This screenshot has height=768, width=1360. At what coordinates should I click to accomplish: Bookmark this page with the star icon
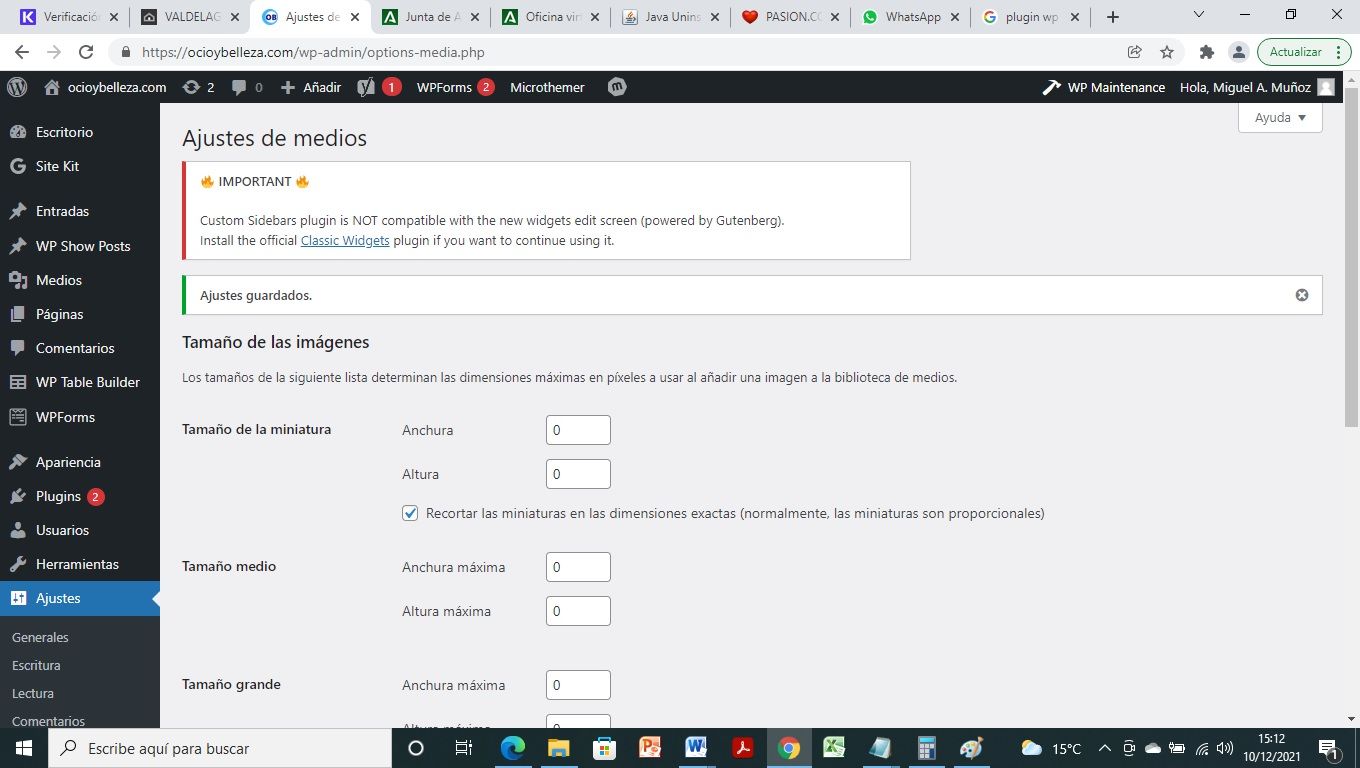pyautogui.click(x=1167, y=52)
